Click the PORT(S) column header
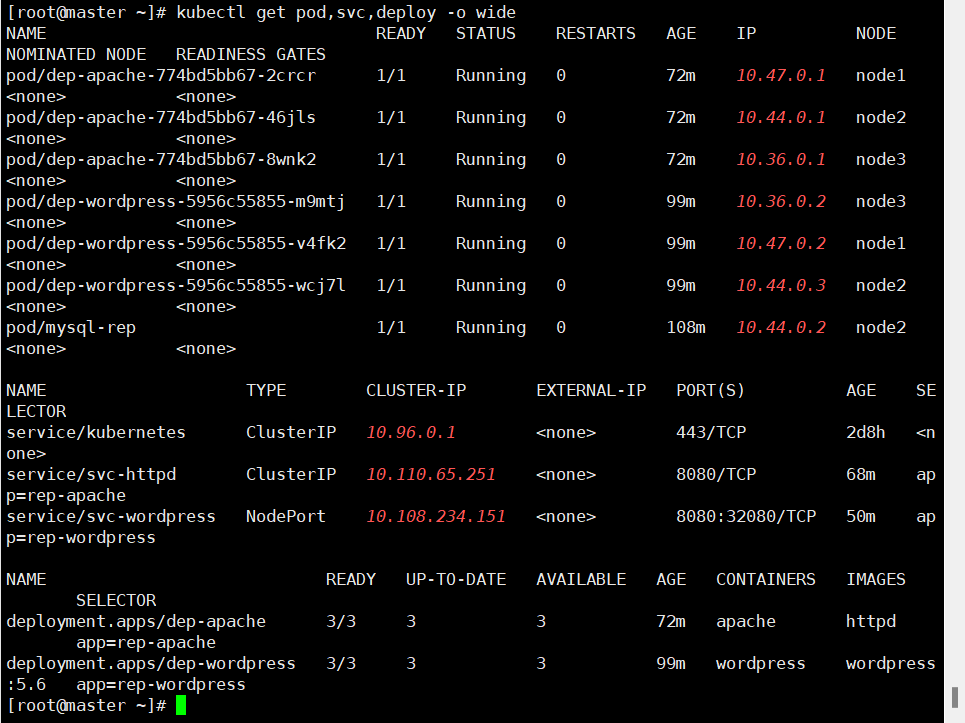The height and width of the screenshot is (723, 965). pos(710,390)
